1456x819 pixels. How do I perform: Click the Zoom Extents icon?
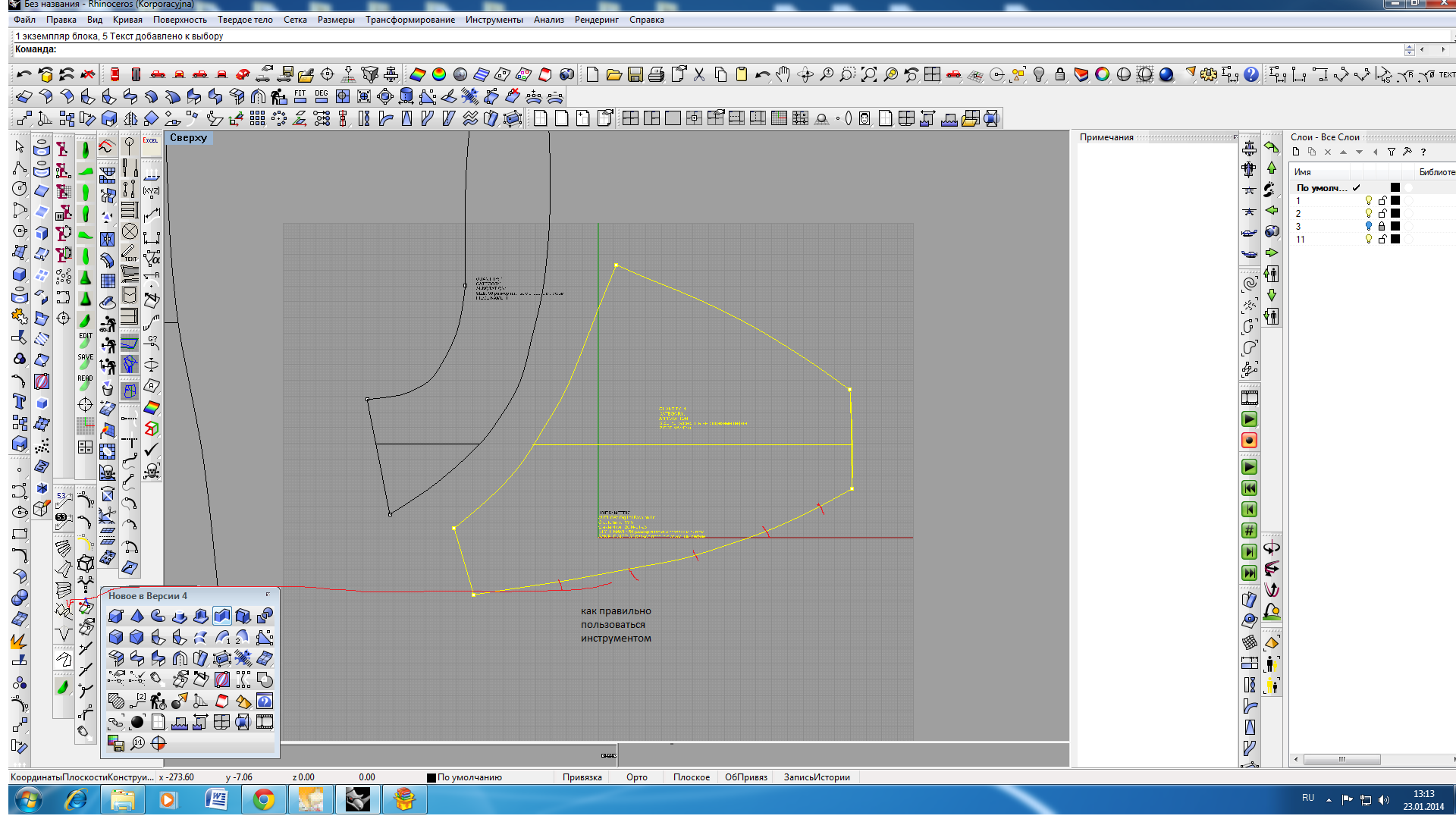[869, 74]
